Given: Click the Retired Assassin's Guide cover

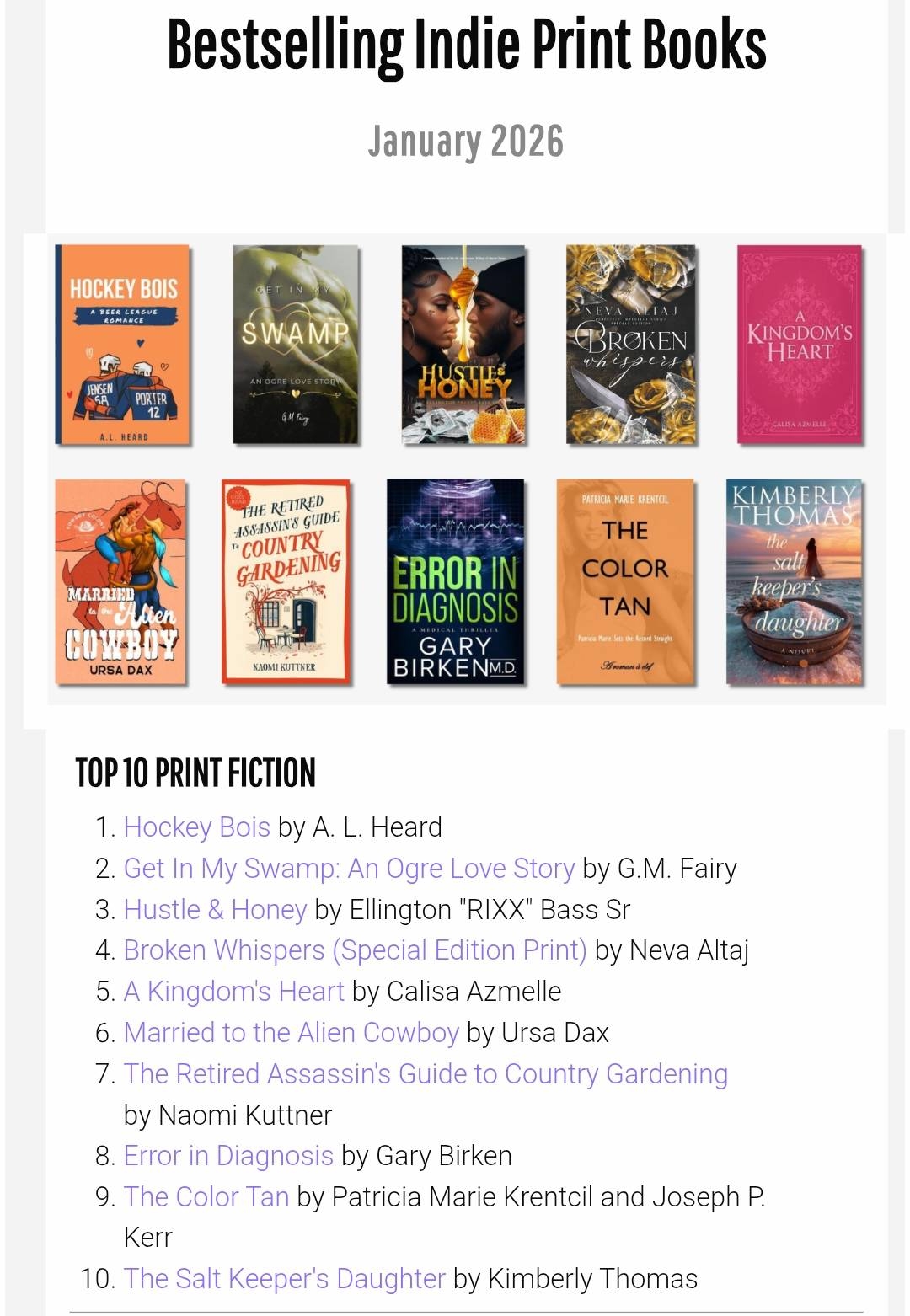Looking at the screenshot, I should point(286,581).
